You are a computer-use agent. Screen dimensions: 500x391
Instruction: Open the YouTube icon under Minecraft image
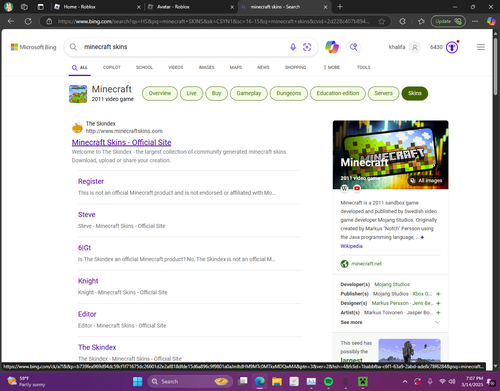coord(357,189)
